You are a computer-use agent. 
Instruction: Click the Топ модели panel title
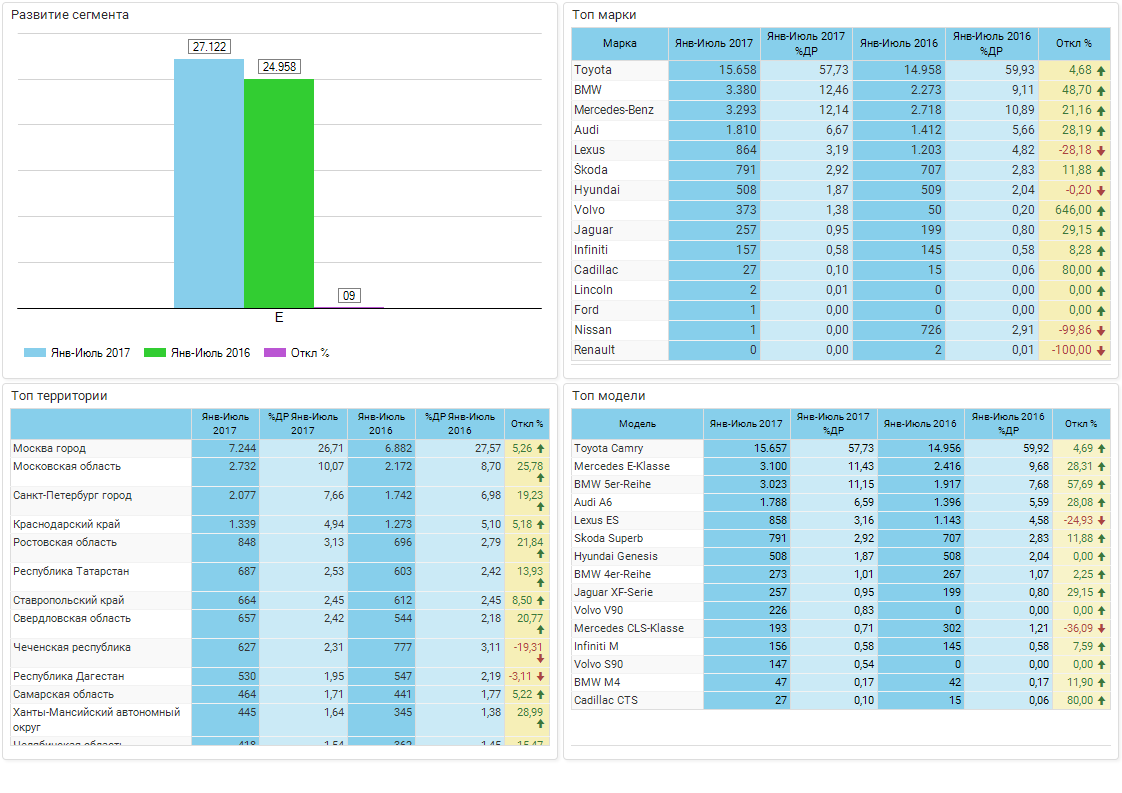pos(609,396)
